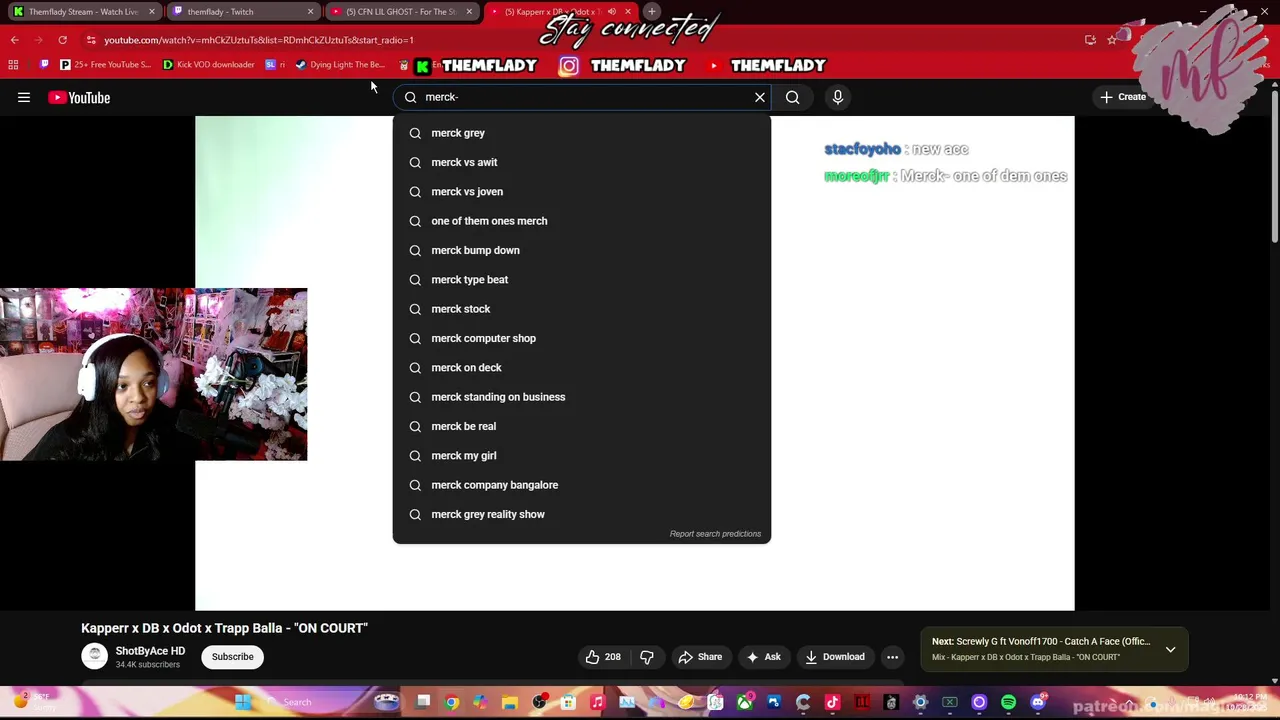The image size is (1280, 720).
Task: Open Xbox app from taskbar
Action: pyautogui.click(x=745, y=702)
